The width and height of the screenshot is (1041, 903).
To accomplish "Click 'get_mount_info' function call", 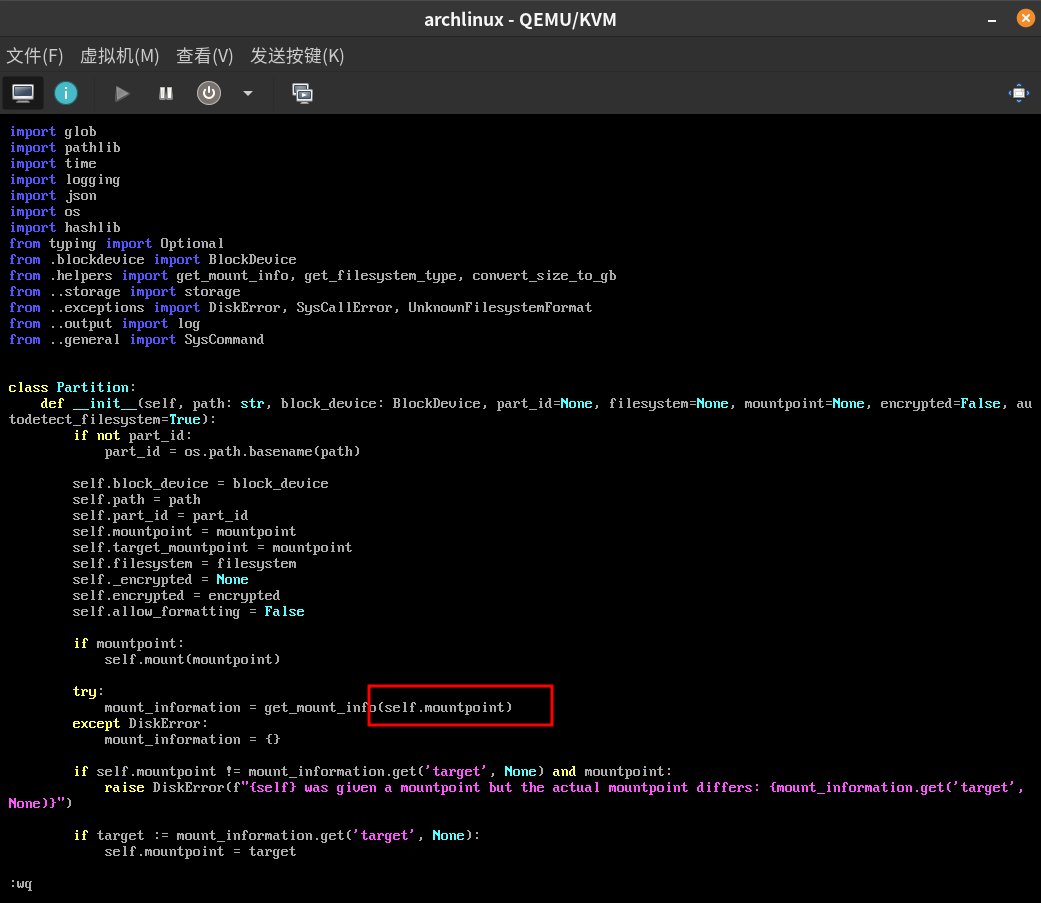I will click(x=320, y=708).
